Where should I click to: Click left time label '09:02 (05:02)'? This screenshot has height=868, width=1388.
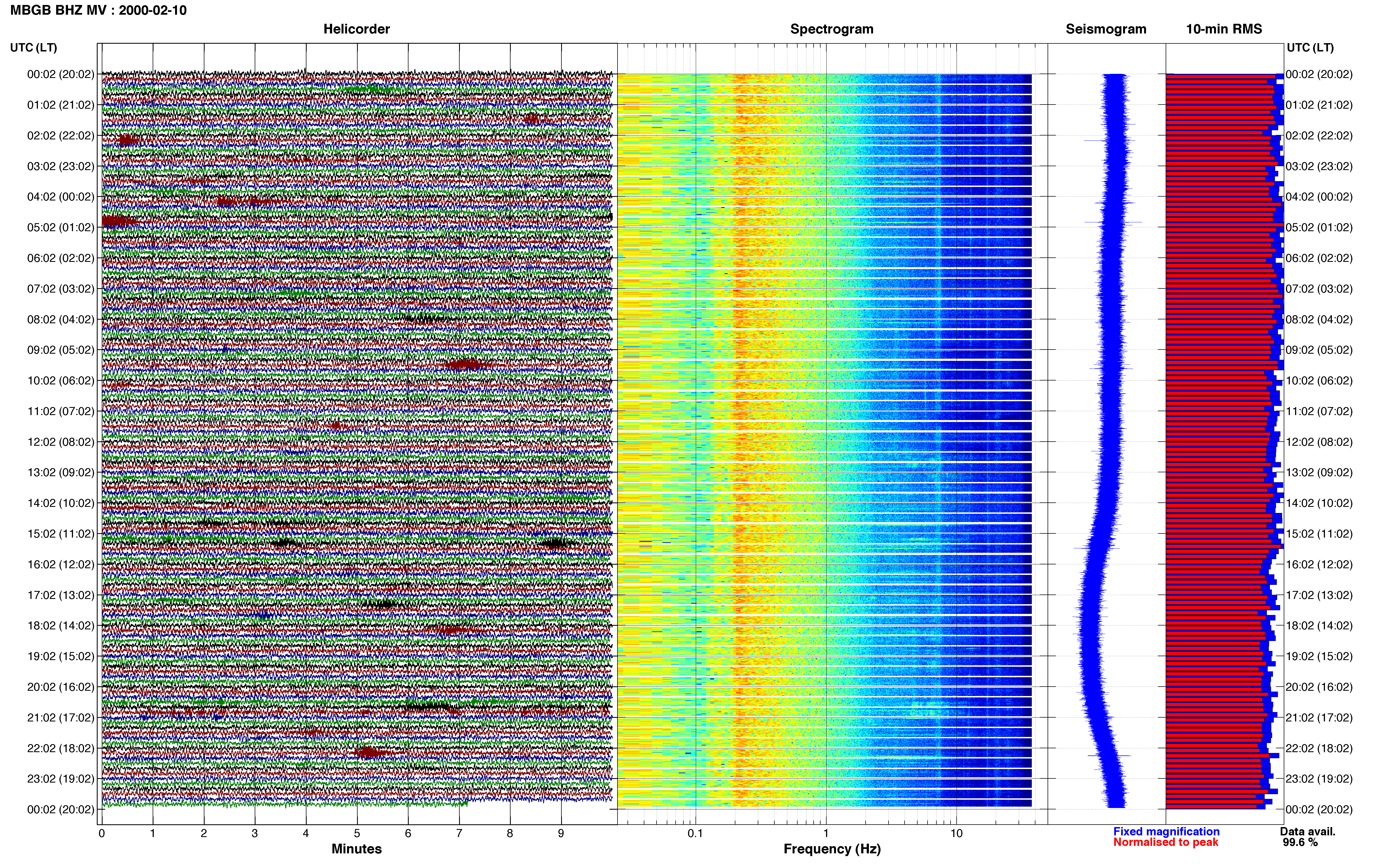[61, 350]
